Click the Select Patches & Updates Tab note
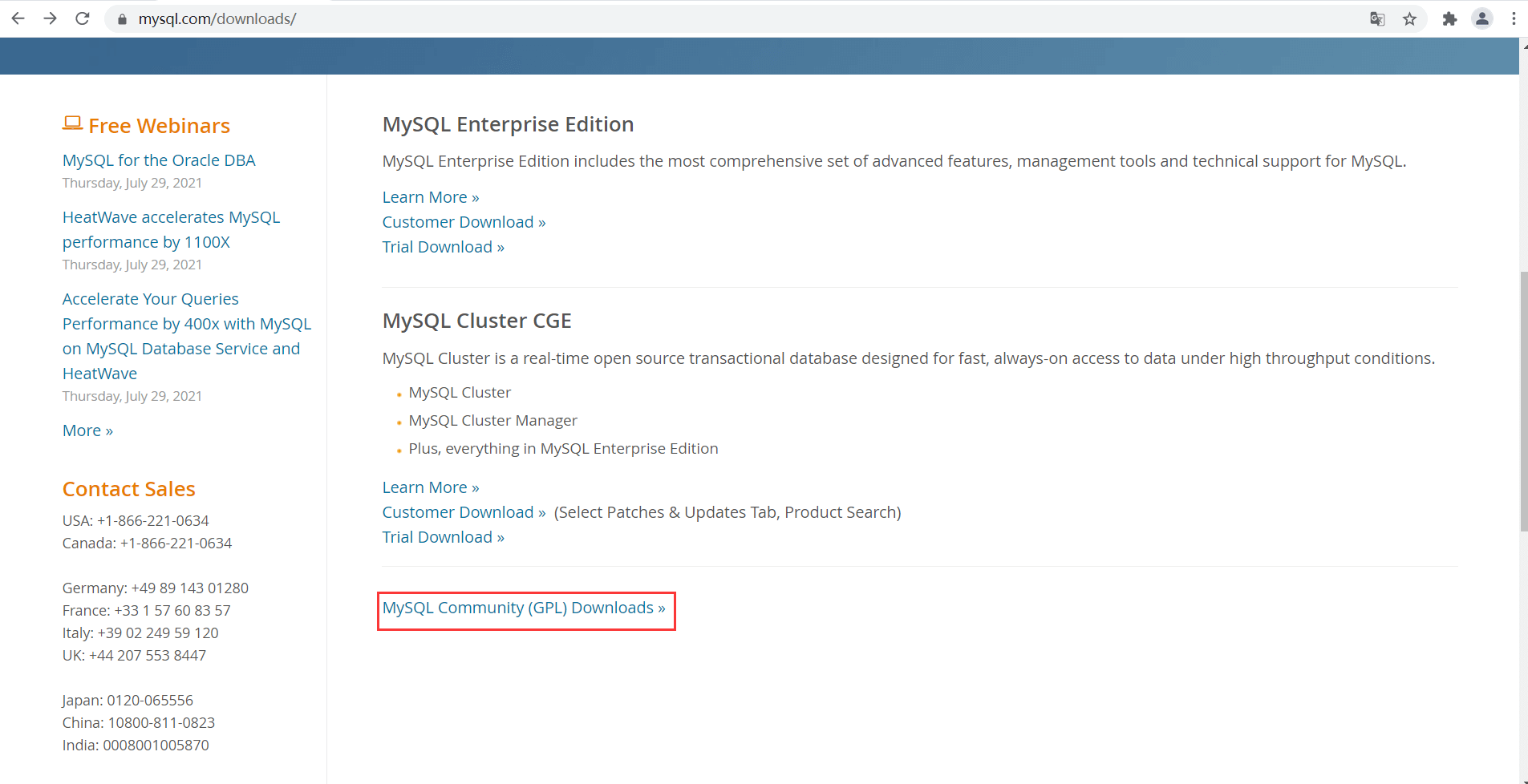The height and width of the screenshot is (784, 1528). [728, 512]
